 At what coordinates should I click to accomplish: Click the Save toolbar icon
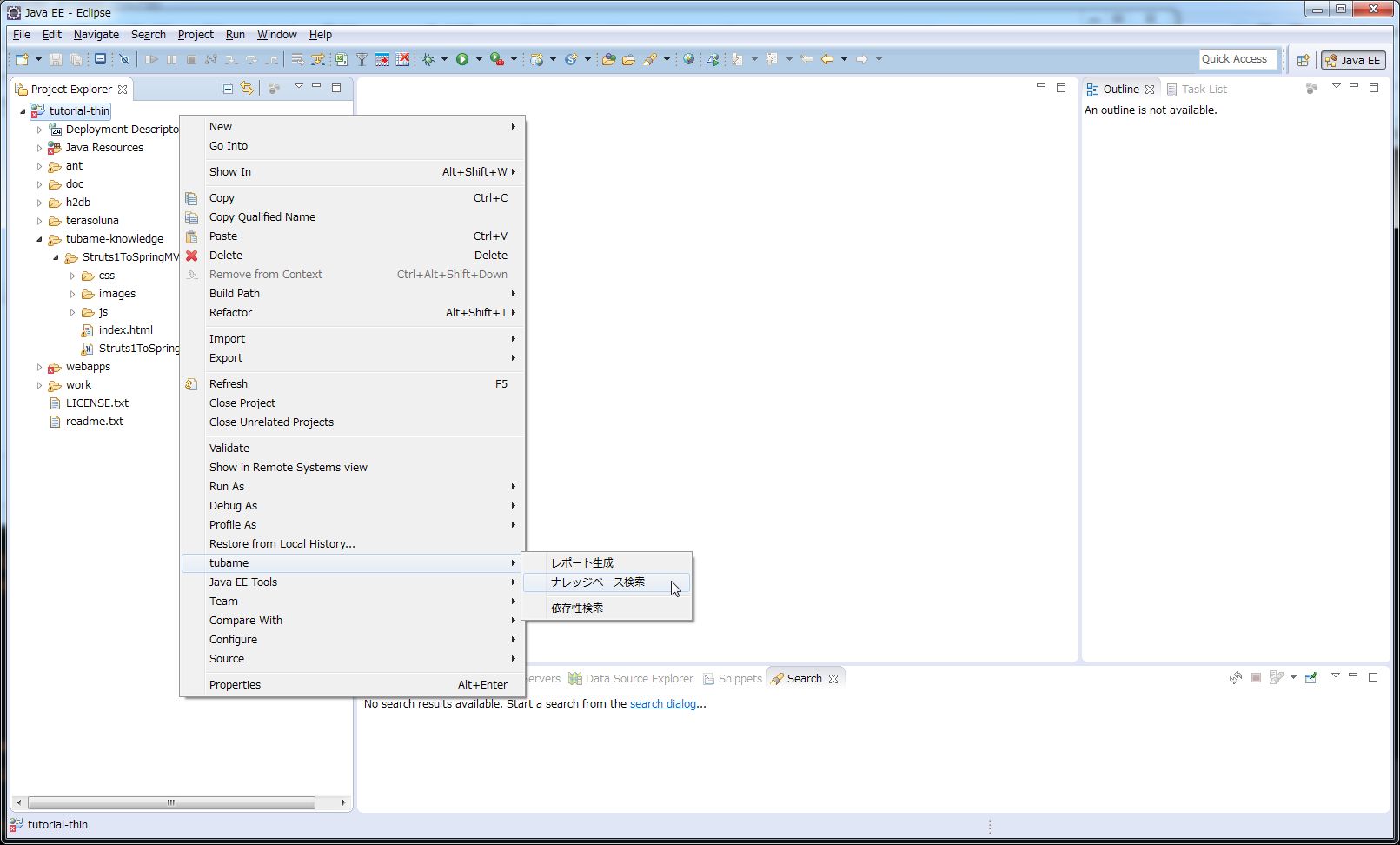pos(56,59)
